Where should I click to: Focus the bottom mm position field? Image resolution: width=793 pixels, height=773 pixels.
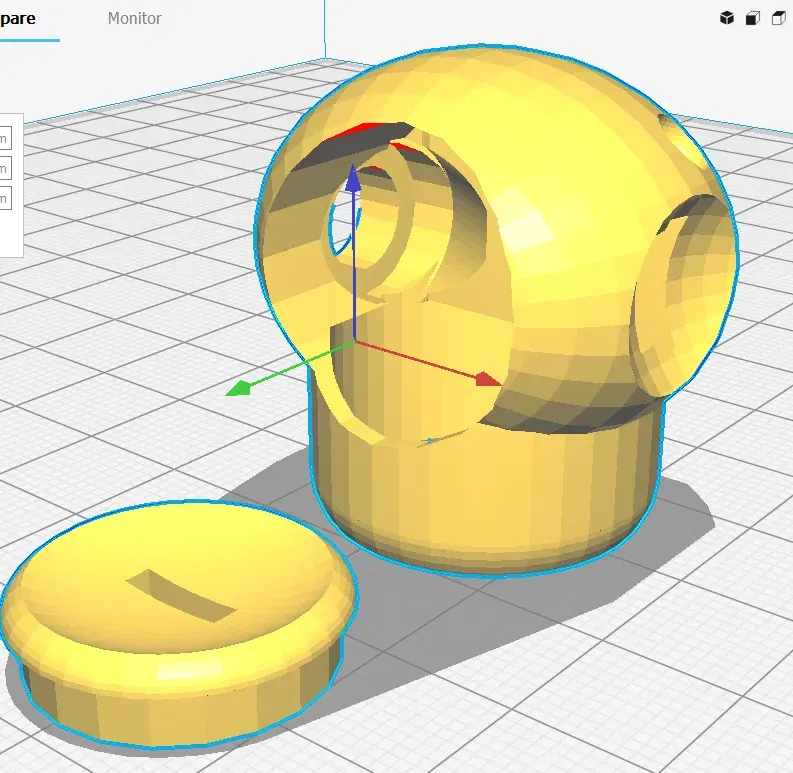pos(5,198)
